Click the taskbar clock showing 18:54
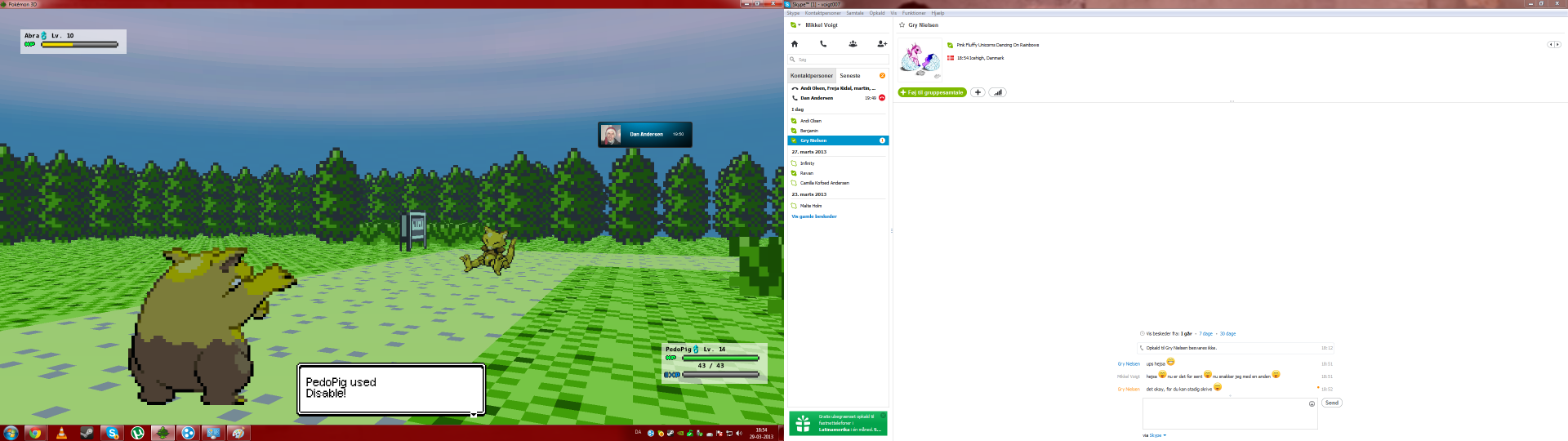Image resolution: width=1568 pixels, height=441 pixels. (x=761, y=433)
